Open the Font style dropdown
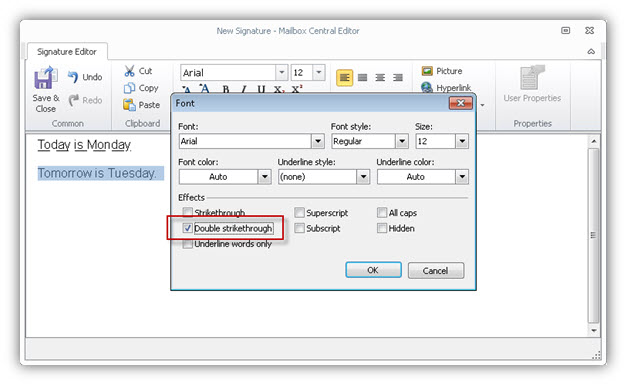The image size is (627, 385). point(402,141)
